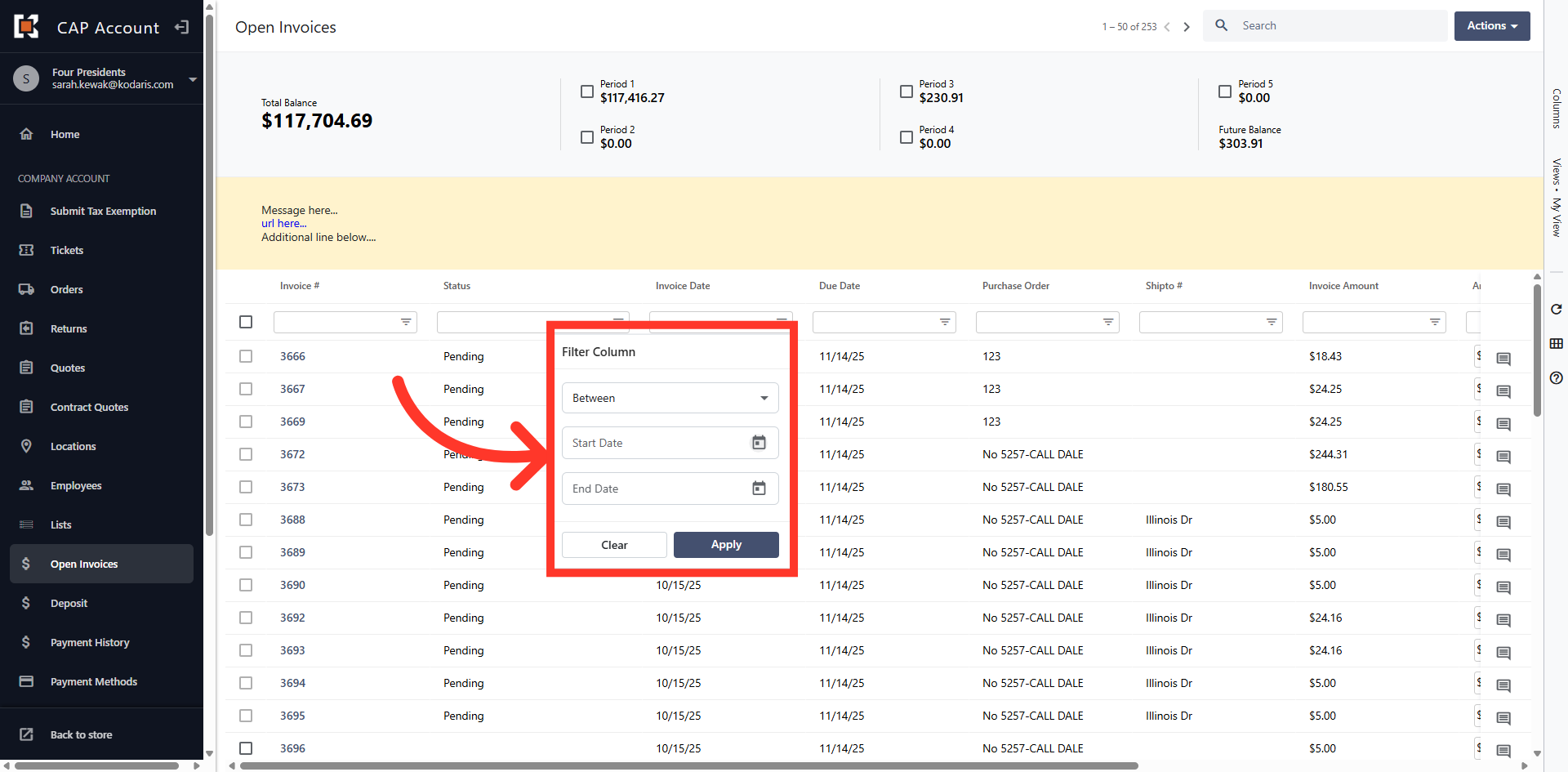Open the Actions dropdown button
The height and width of the screenshot is (772, 1568).
[x=1492, y=26]
